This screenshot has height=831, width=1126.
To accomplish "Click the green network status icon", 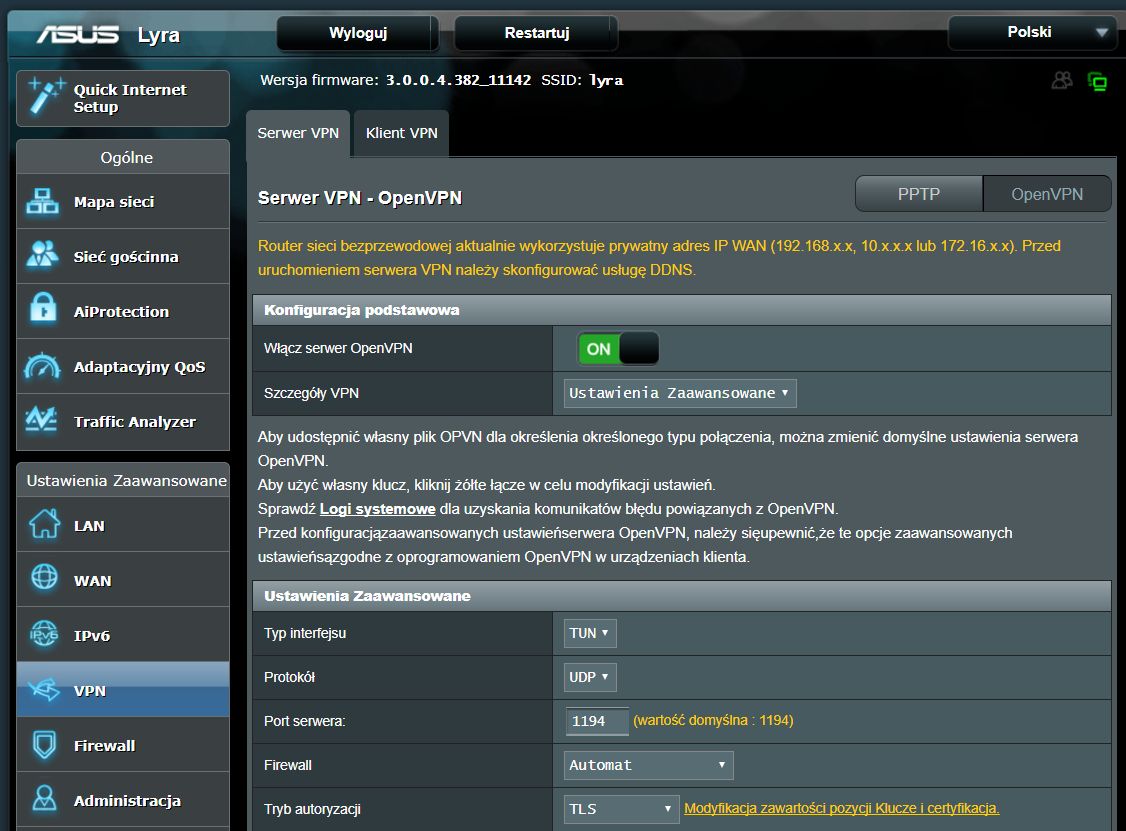I will pos(1097,81).
